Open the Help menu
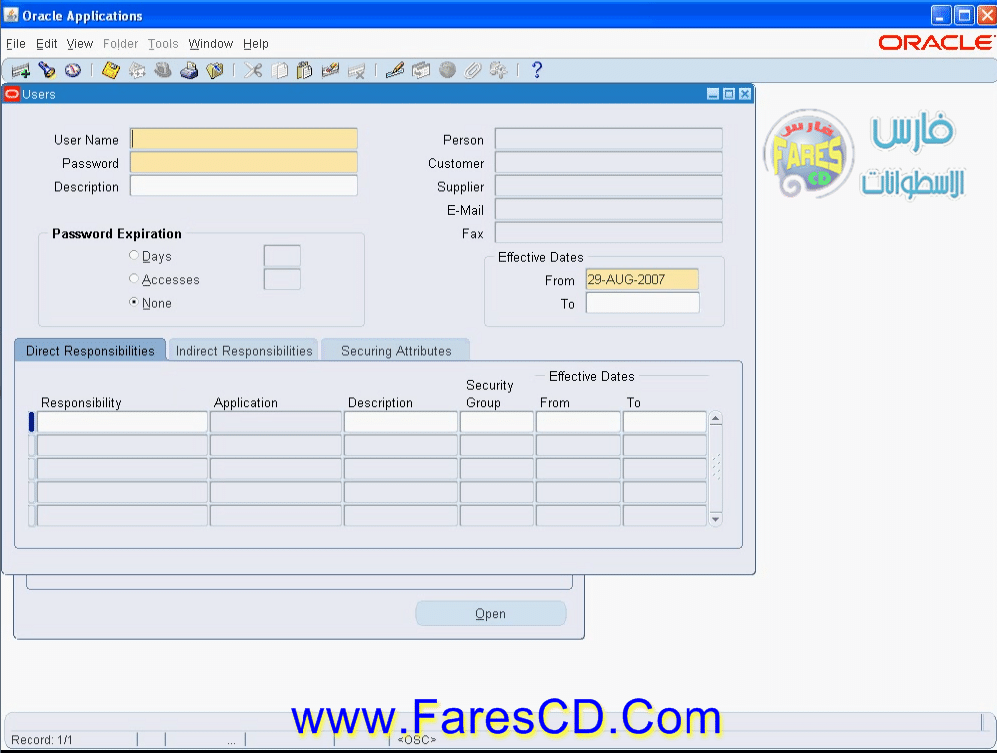Viewport: 997px width, 753px height. [x=256, y=44]
